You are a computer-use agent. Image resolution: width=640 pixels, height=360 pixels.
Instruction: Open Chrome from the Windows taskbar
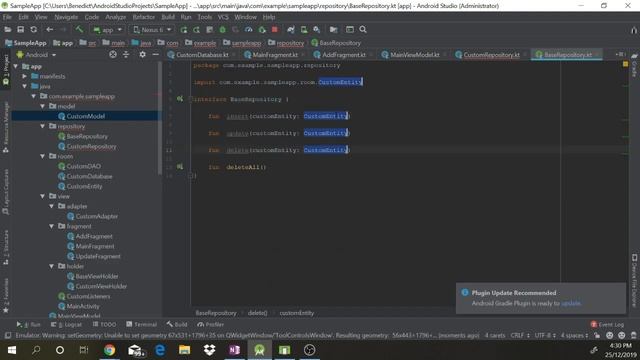109,350
